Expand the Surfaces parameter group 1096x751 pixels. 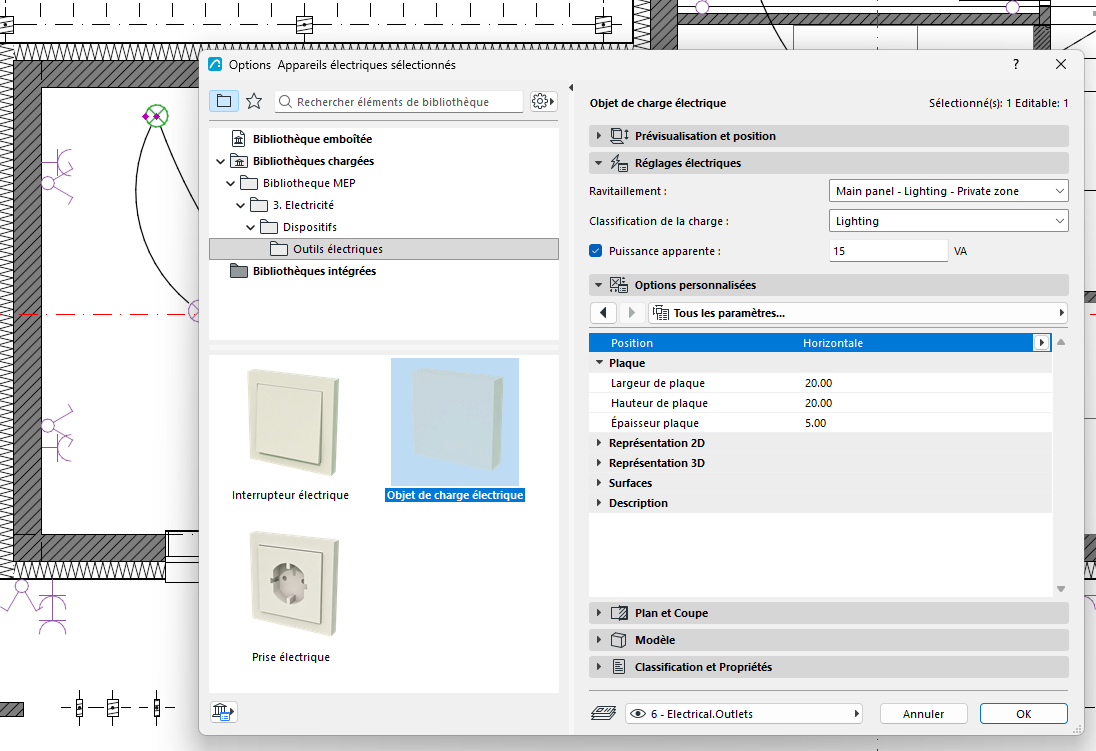(x=599, y=482)
